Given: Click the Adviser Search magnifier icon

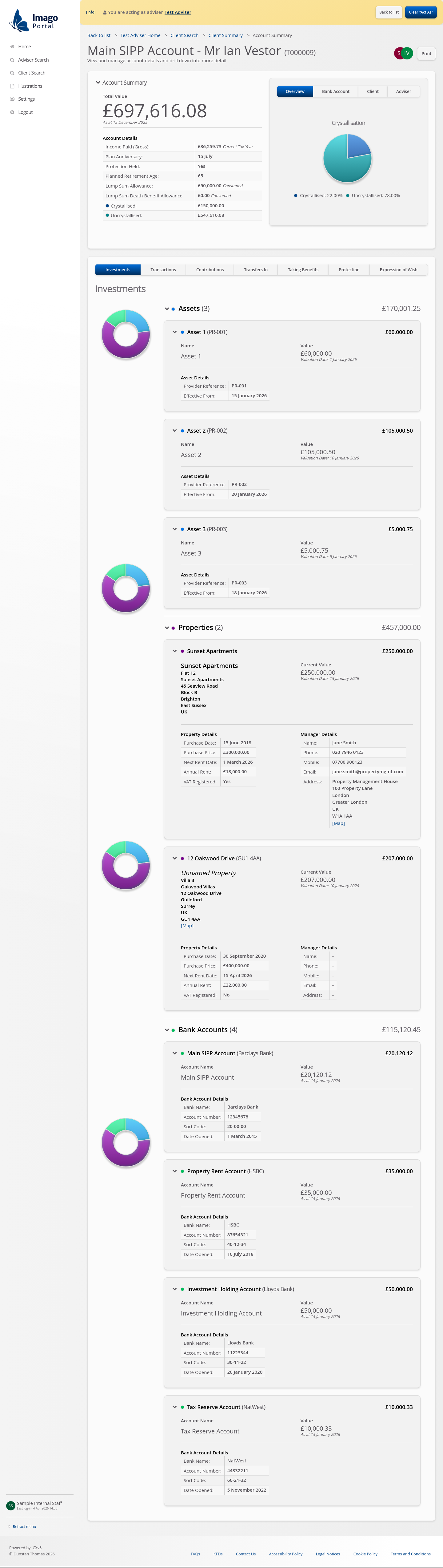Looking at the screenshot, I should click(x=12, y=60).
